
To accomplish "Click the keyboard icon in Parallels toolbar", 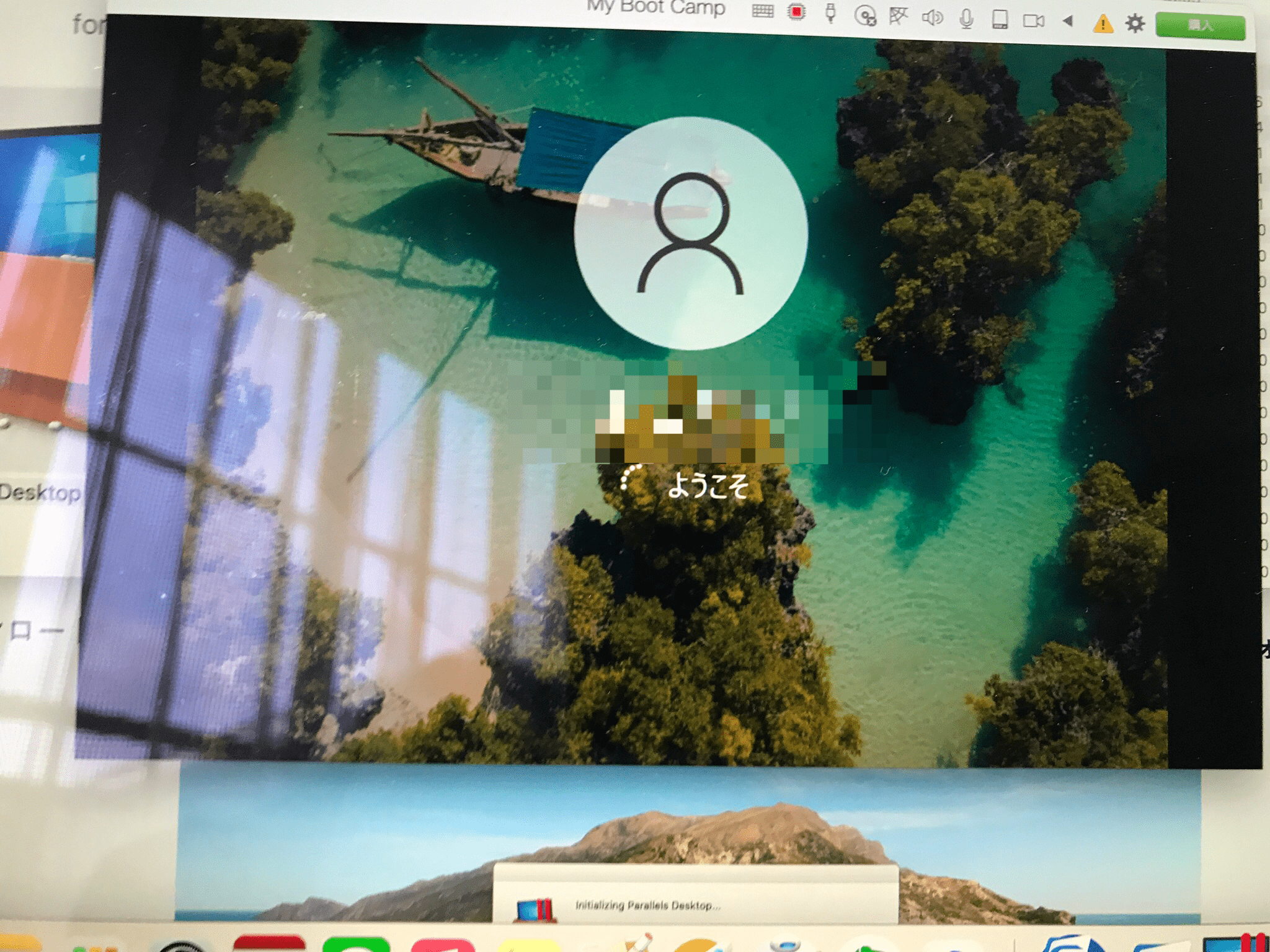I will (x=762, y=12).
